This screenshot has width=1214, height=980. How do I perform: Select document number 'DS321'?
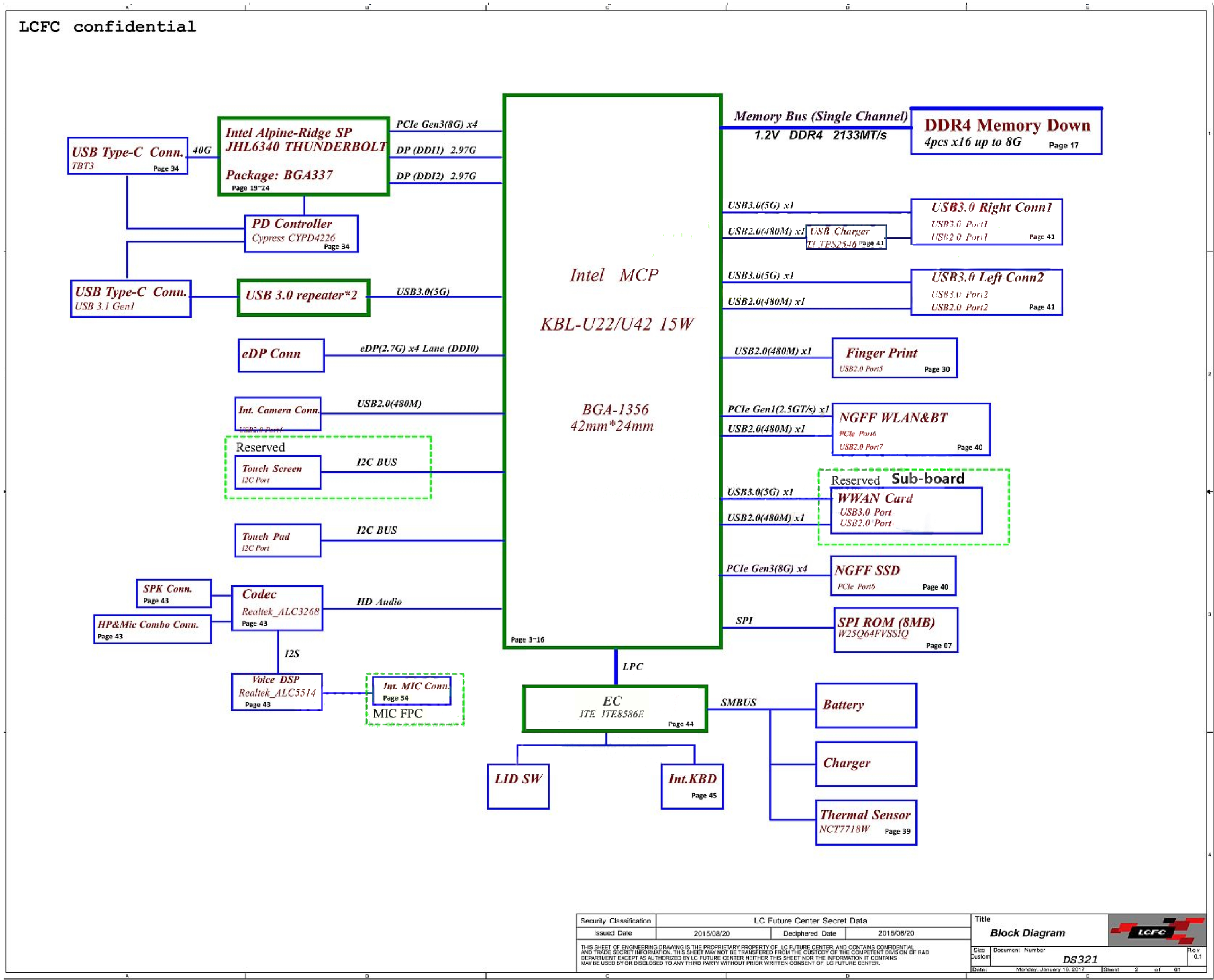coord(1079,959)
